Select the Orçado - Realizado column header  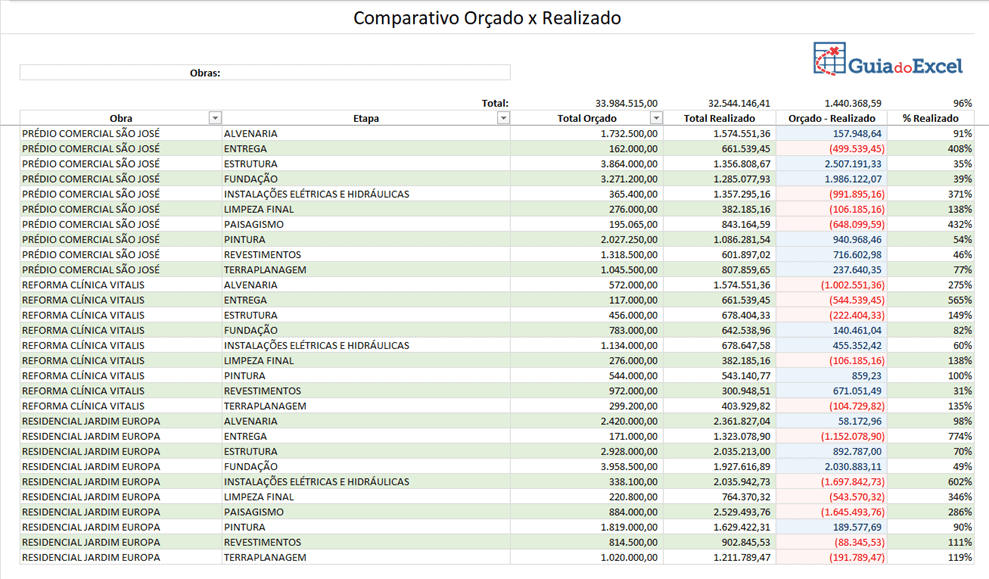click(x=831, y=118)
